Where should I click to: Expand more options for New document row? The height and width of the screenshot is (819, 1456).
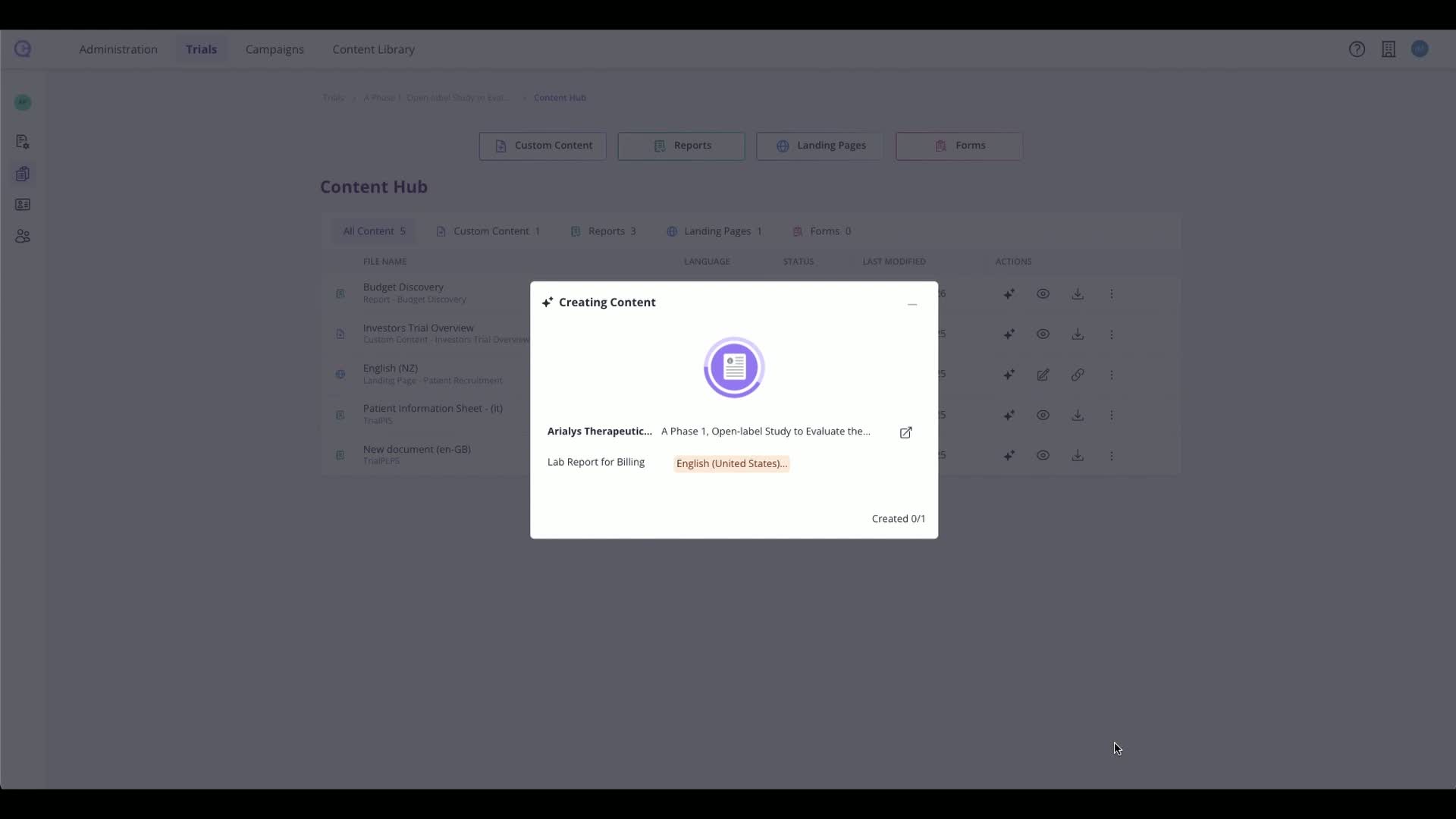click(1112, 456)
